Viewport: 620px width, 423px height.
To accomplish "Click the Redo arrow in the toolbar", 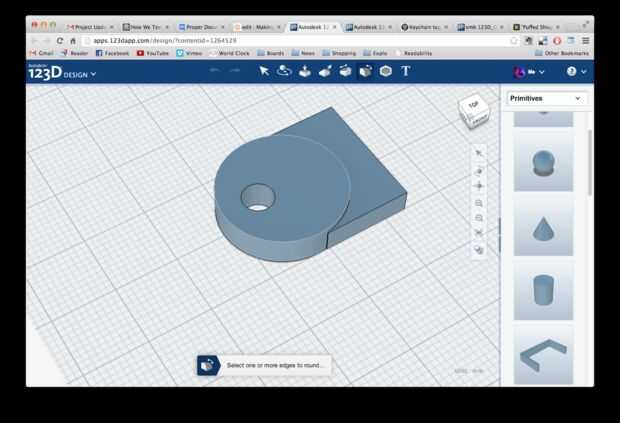I will coord(235,70).
